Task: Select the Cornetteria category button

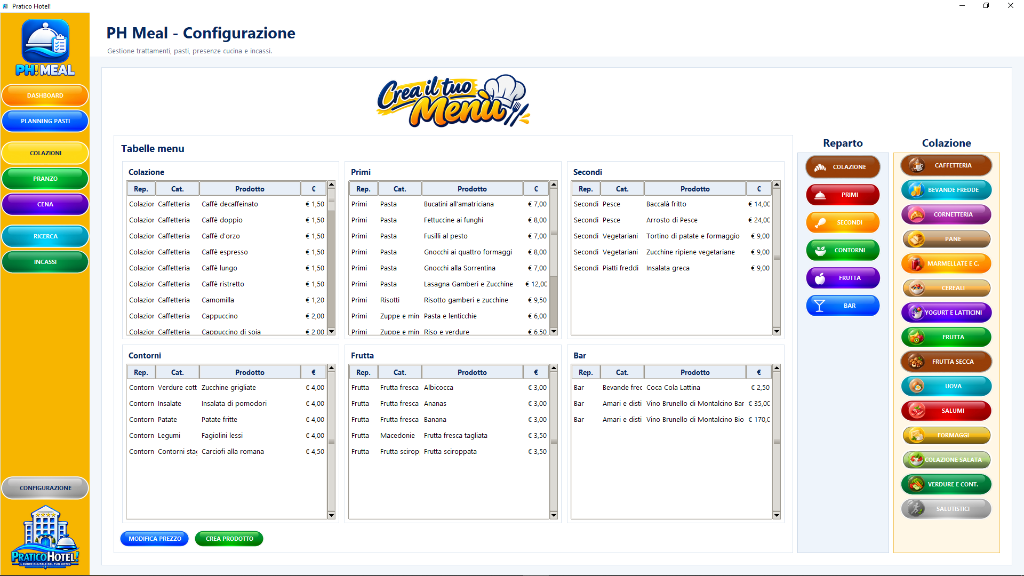Action: [x=946, y=214]
